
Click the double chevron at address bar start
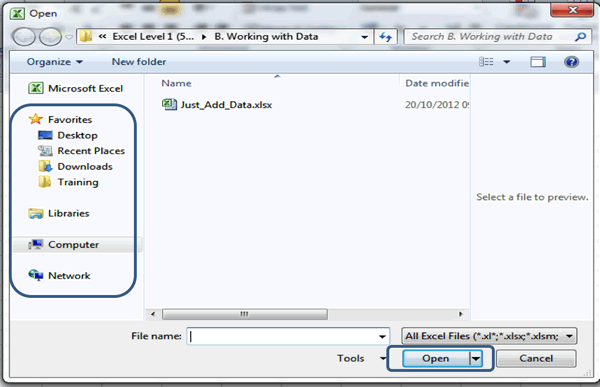[102, 37]
